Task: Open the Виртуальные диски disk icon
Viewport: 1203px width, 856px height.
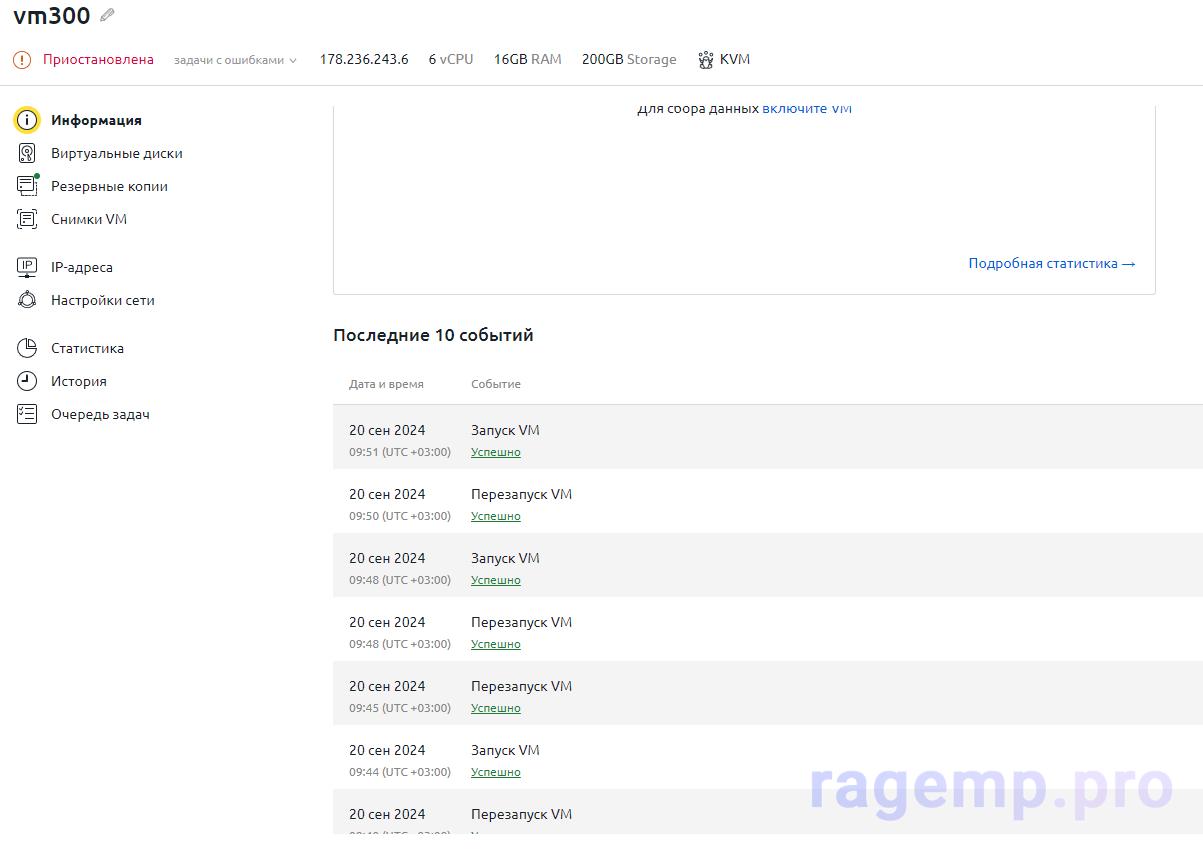Action: pos(27,153)
